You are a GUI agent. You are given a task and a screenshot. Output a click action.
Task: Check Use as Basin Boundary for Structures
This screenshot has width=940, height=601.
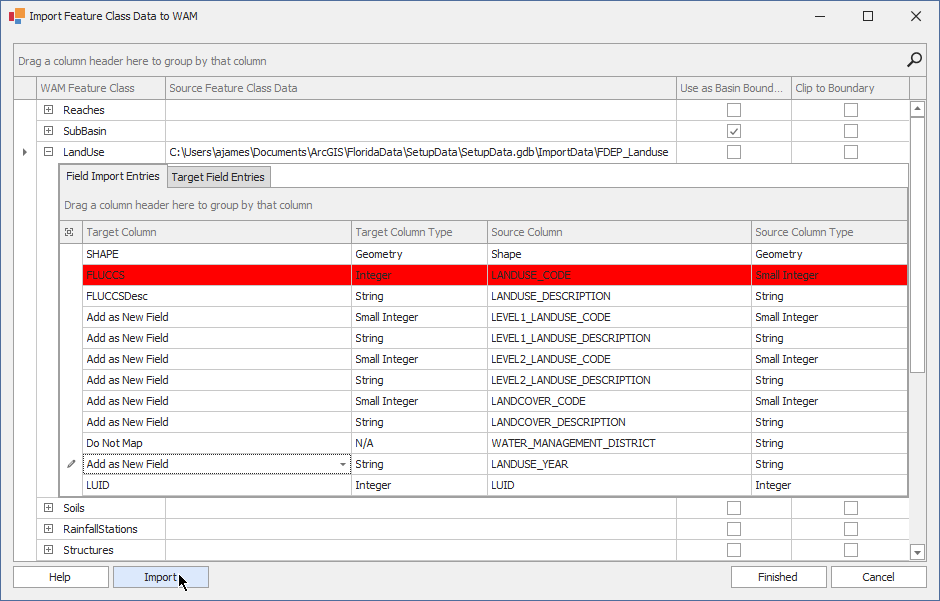pos(734,550)
